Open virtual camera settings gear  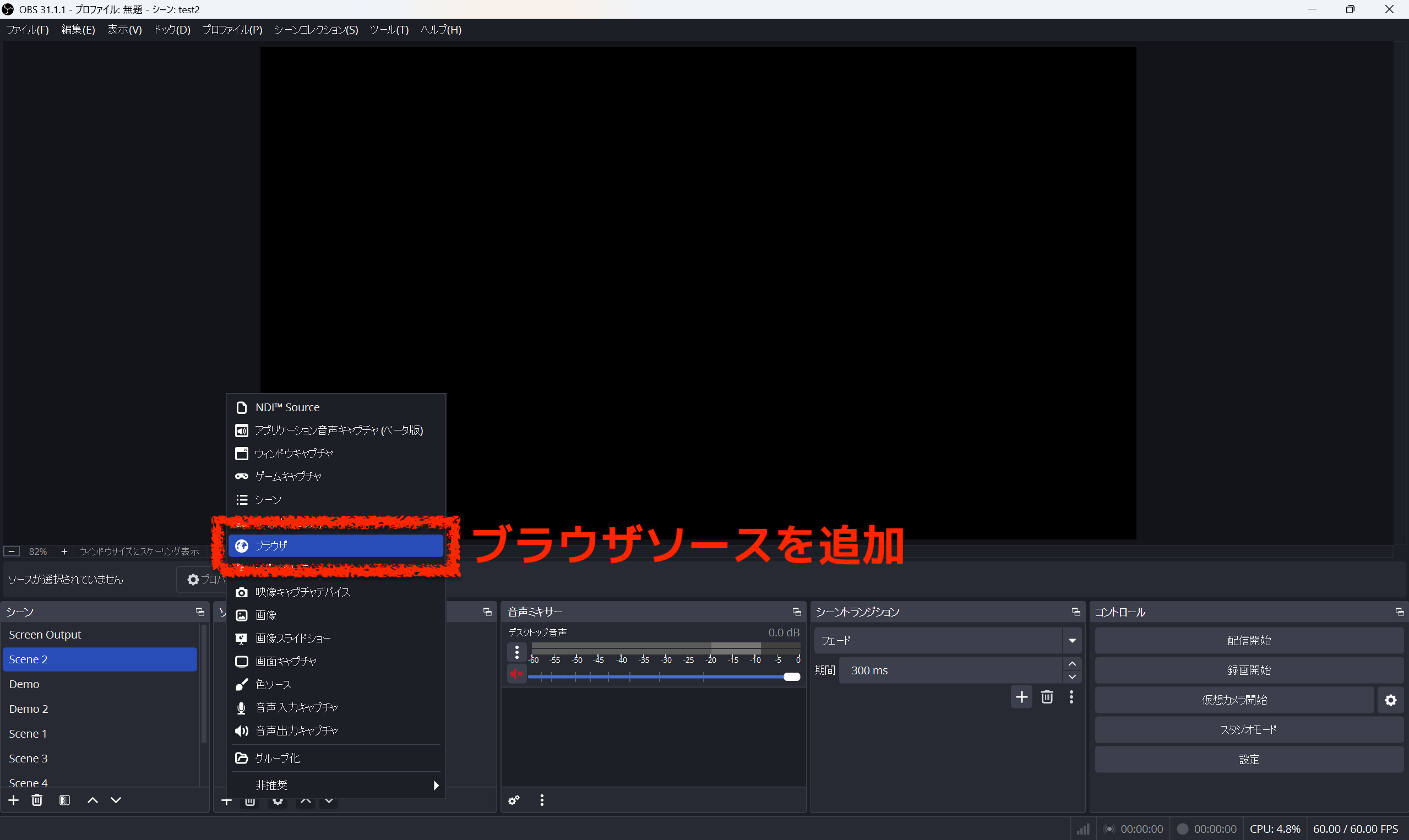pyautogui.click(x=1390, y=700)
